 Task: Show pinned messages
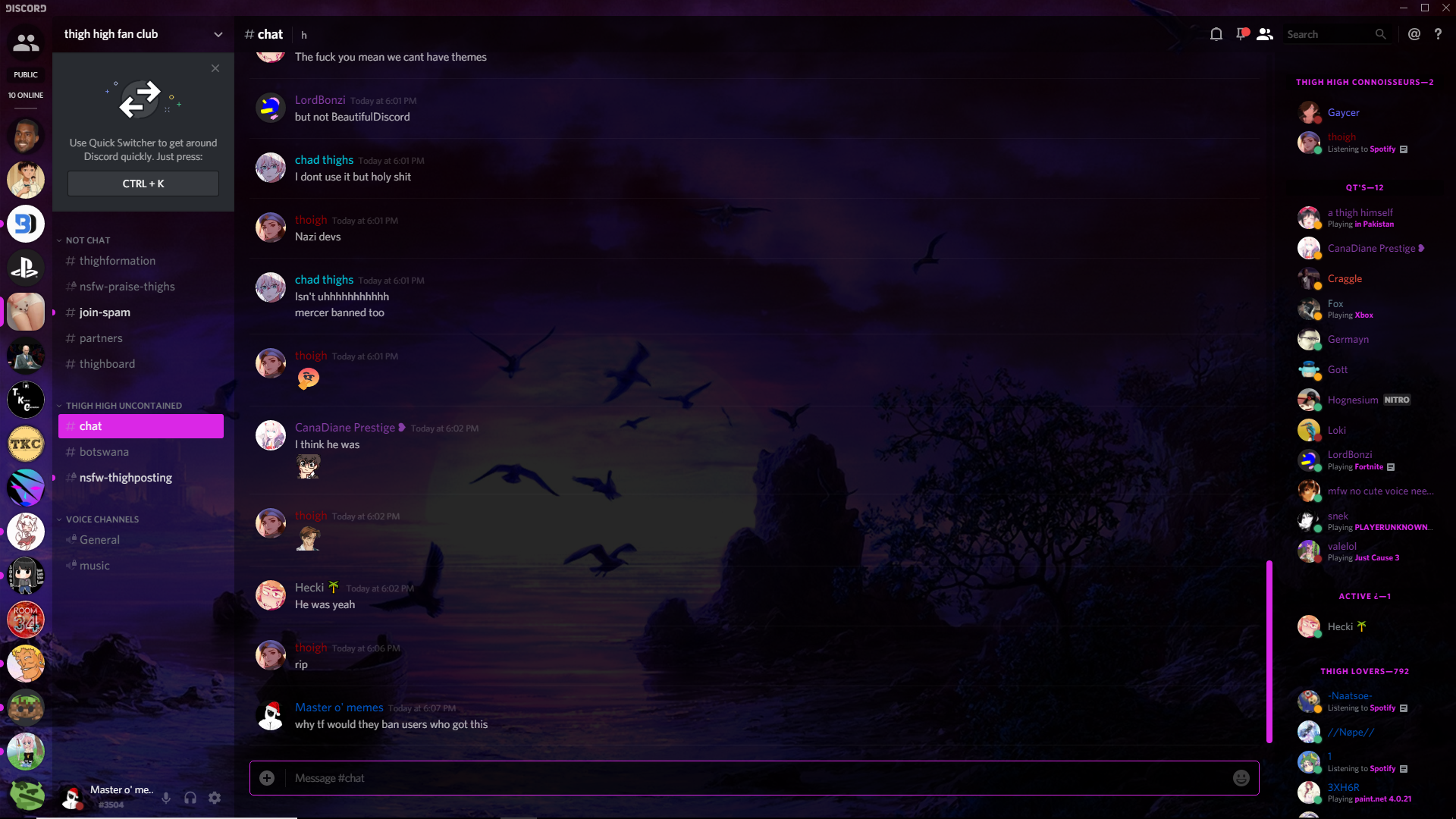click(1241, 34)
